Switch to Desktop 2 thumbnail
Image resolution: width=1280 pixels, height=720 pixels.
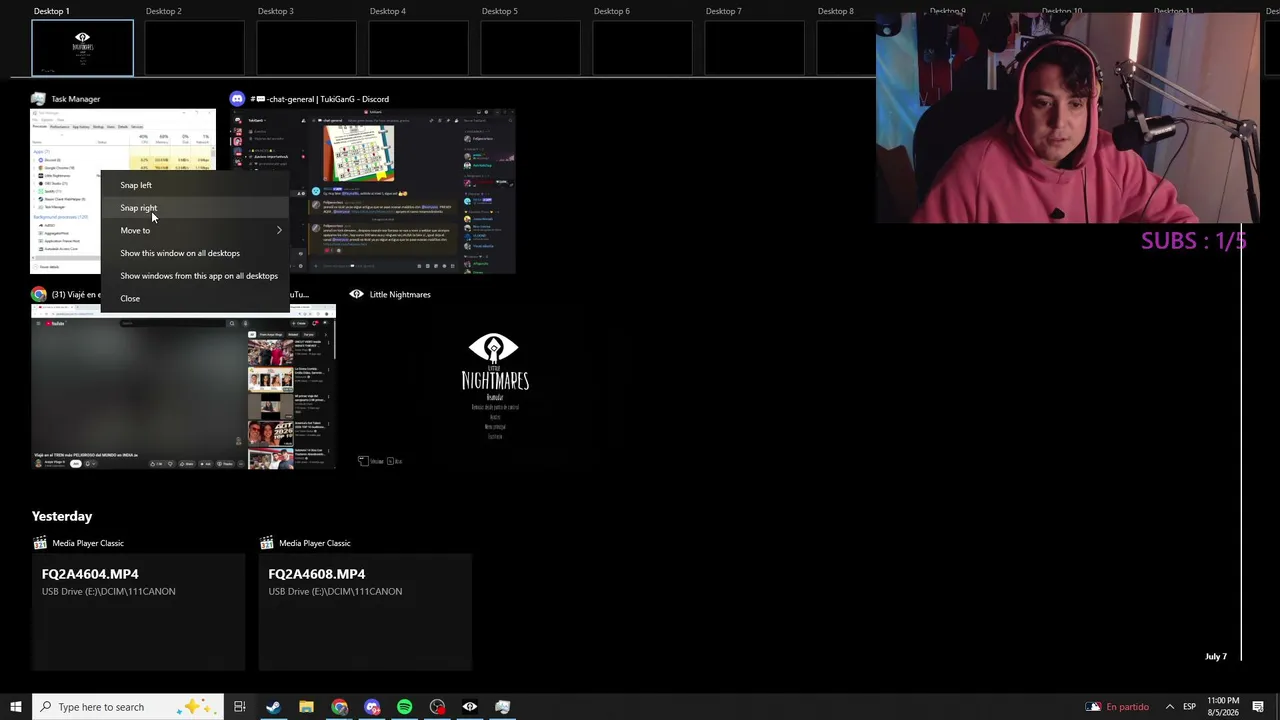(194, 47)
